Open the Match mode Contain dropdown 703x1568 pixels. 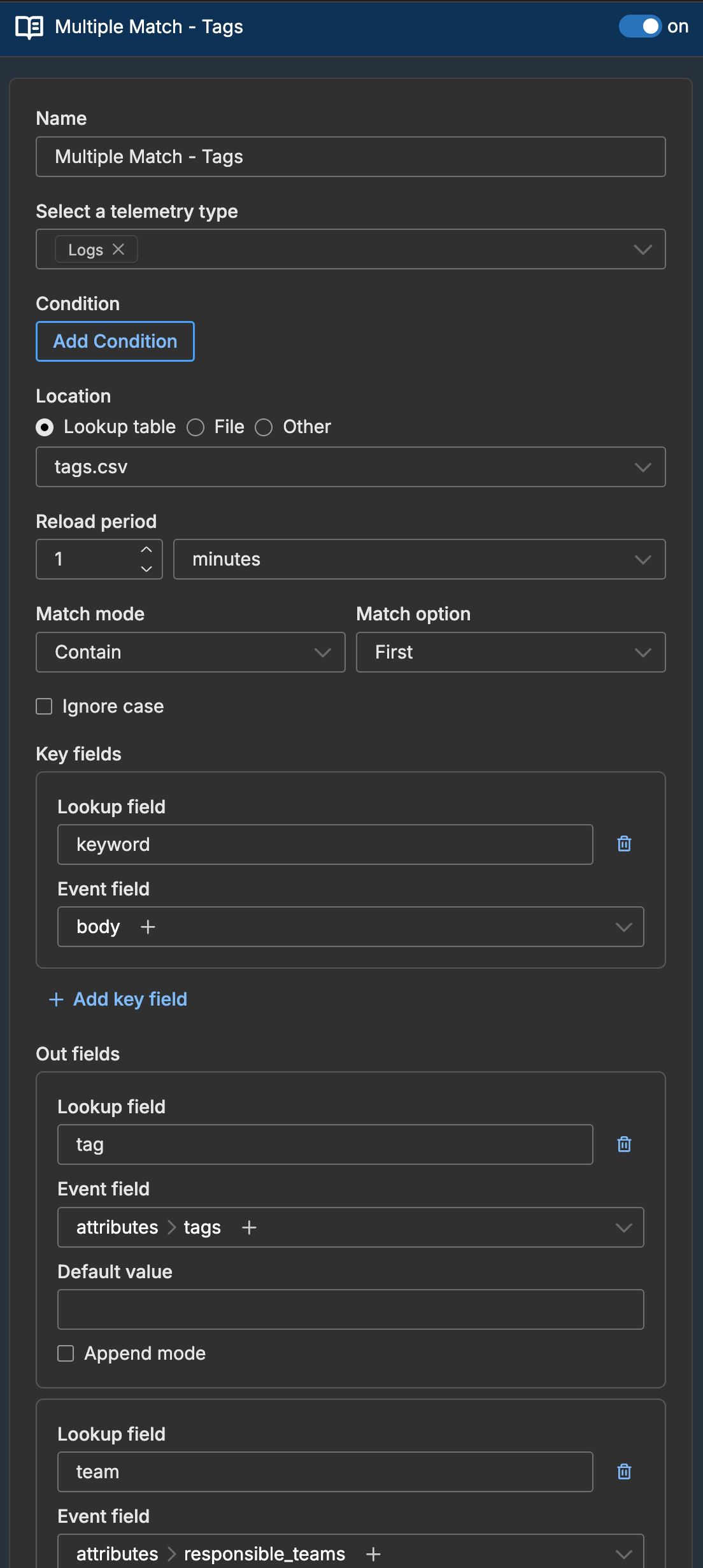point(190,652)
